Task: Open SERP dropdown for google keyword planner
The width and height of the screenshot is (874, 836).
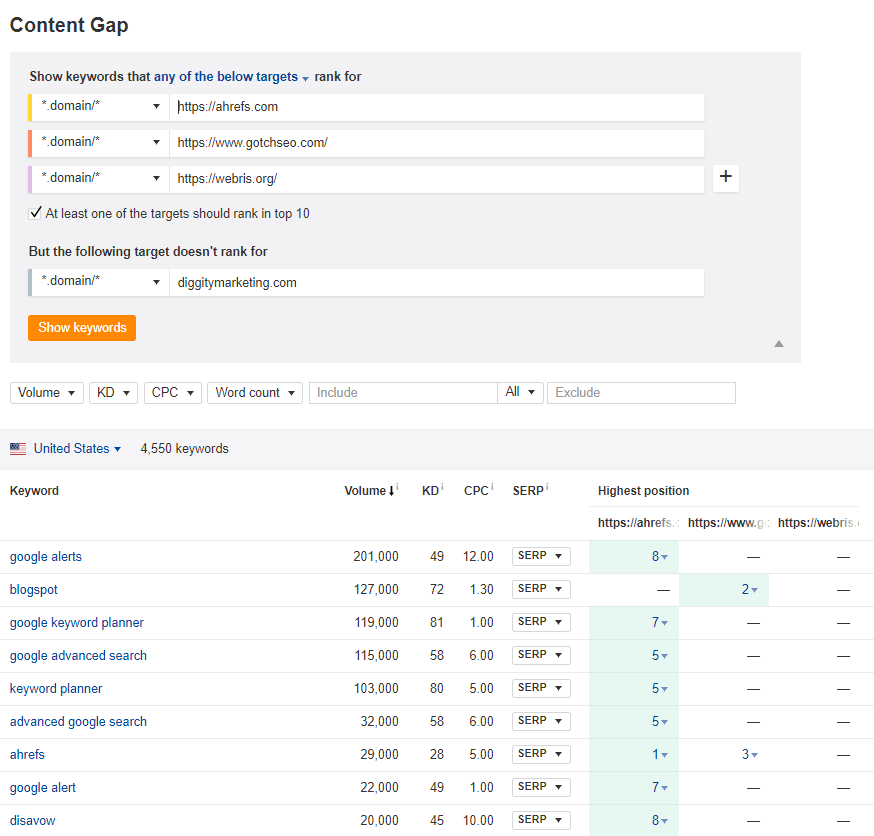Action: click(x=541, y=622)
